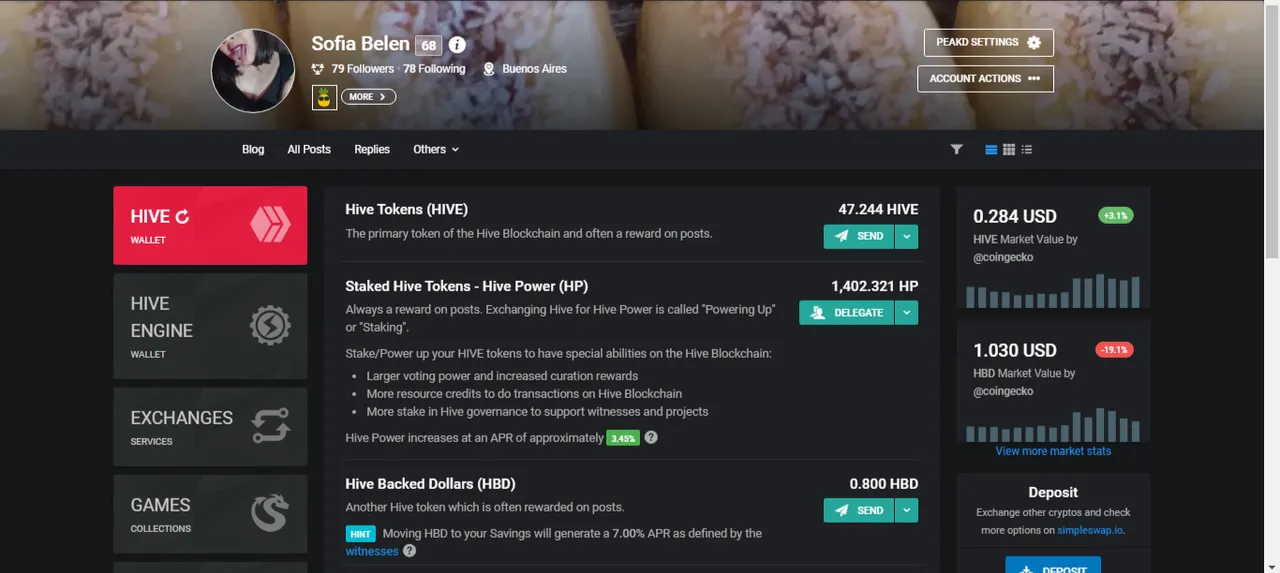The width and height of the screenshot is (1280, 573).
Task: Click the location pin icon by Buenos Aires
Action: click(x=489, y=69)
